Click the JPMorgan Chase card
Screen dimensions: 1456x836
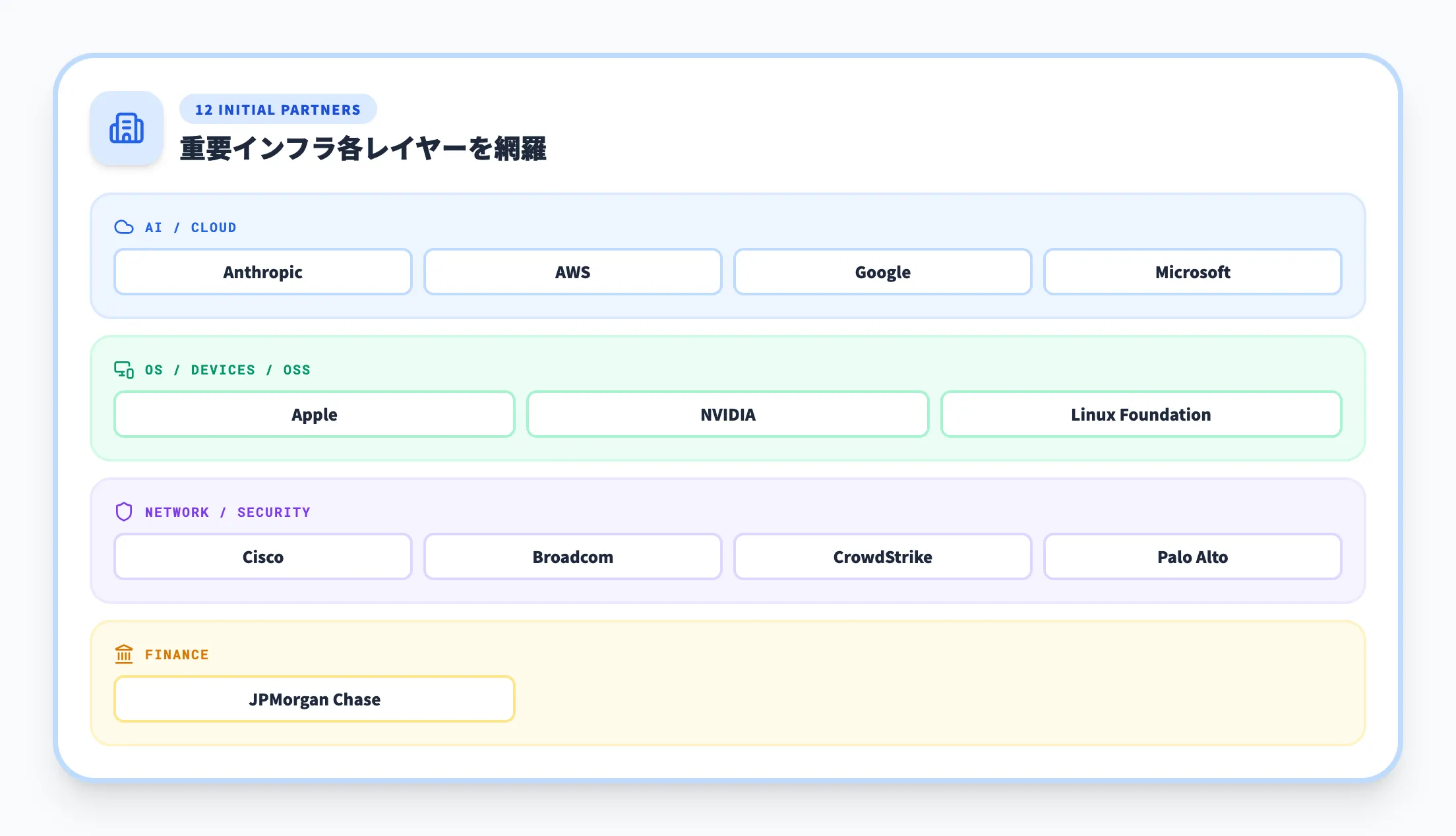pos(314,700)
